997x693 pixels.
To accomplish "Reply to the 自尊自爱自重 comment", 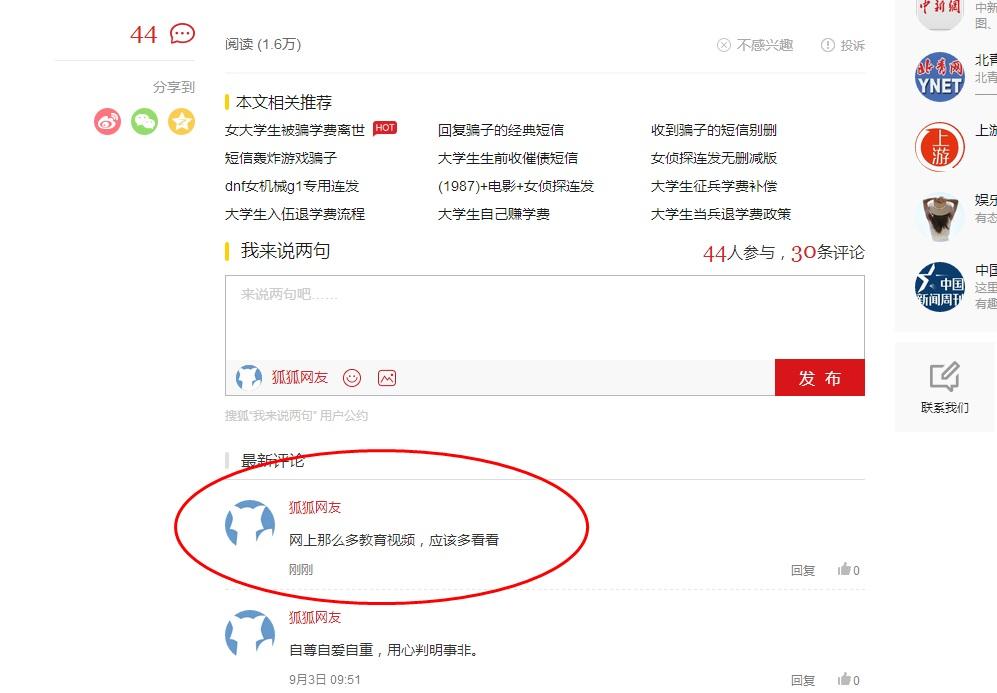I will [802, 680].
